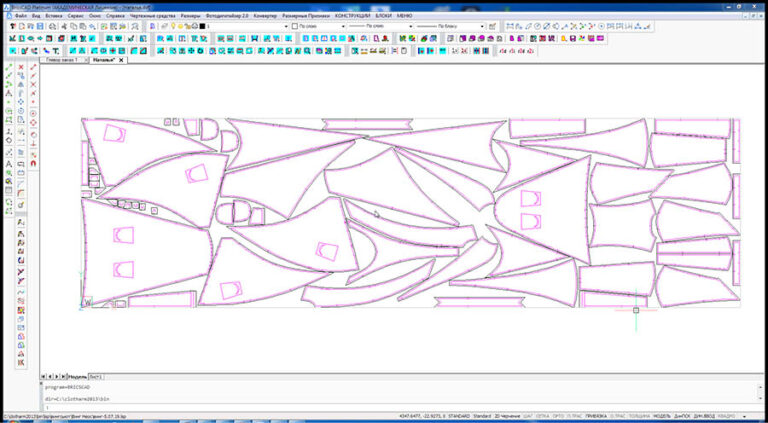
Task: Select the text T tool in third toolbar row
Action: click(x=56, y=51)
